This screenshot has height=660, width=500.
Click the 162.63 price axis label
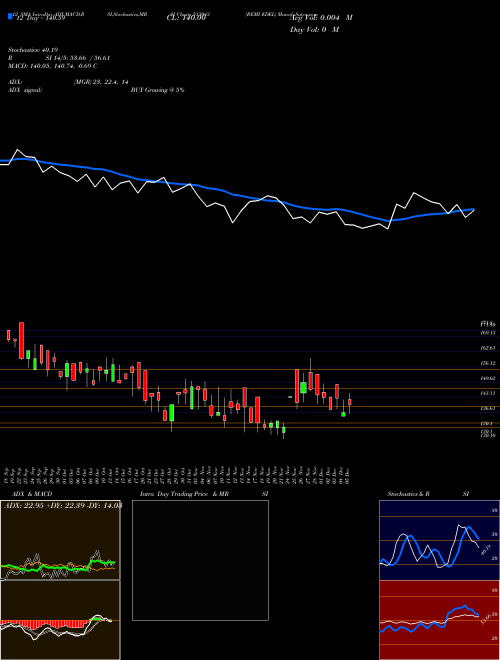click(488, 348)
